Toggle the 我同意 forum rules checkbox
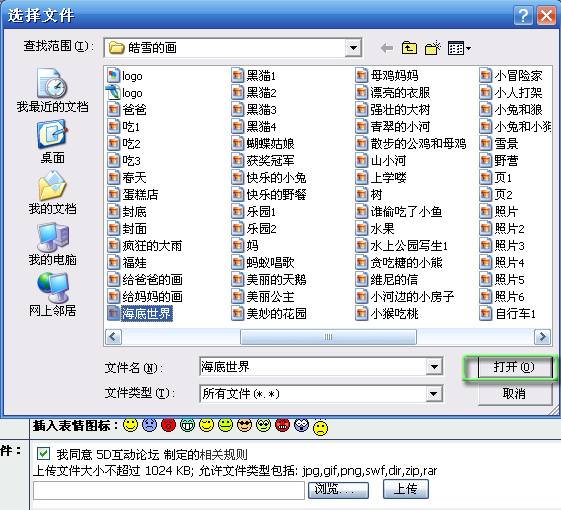The image size is (561, 510). 43,454
